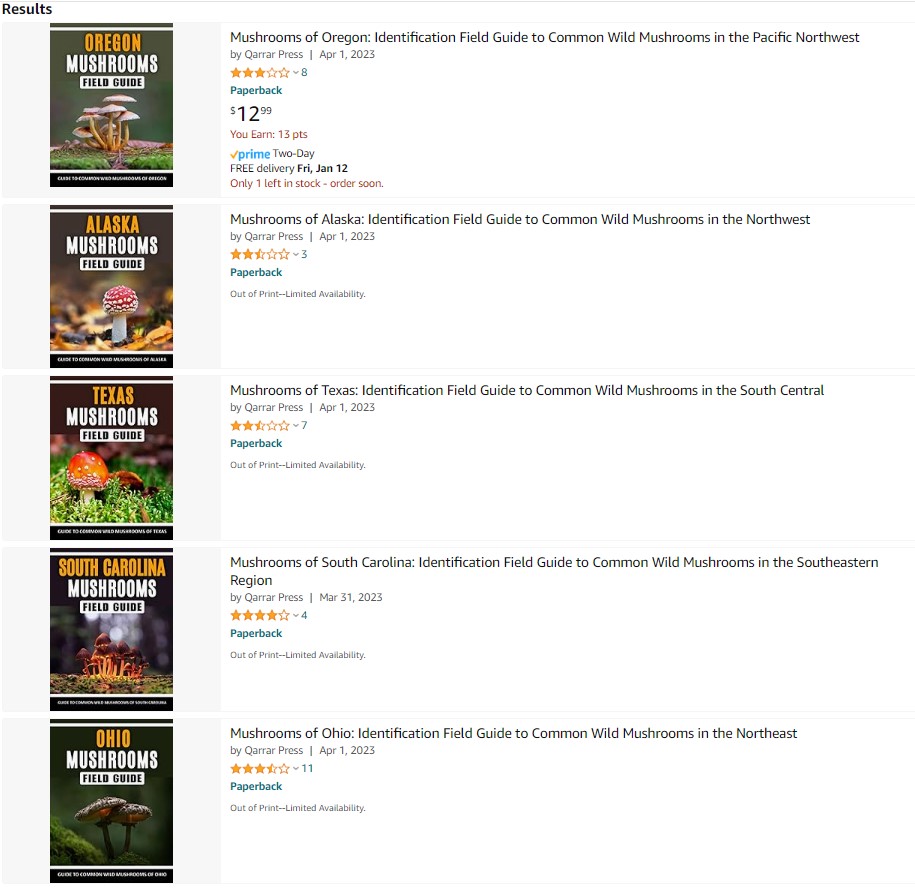Image resolution: width=915 pixels, height=889 pixels.
Task: Select Paperback format for the Oregon book
Action: coord(256,90)
